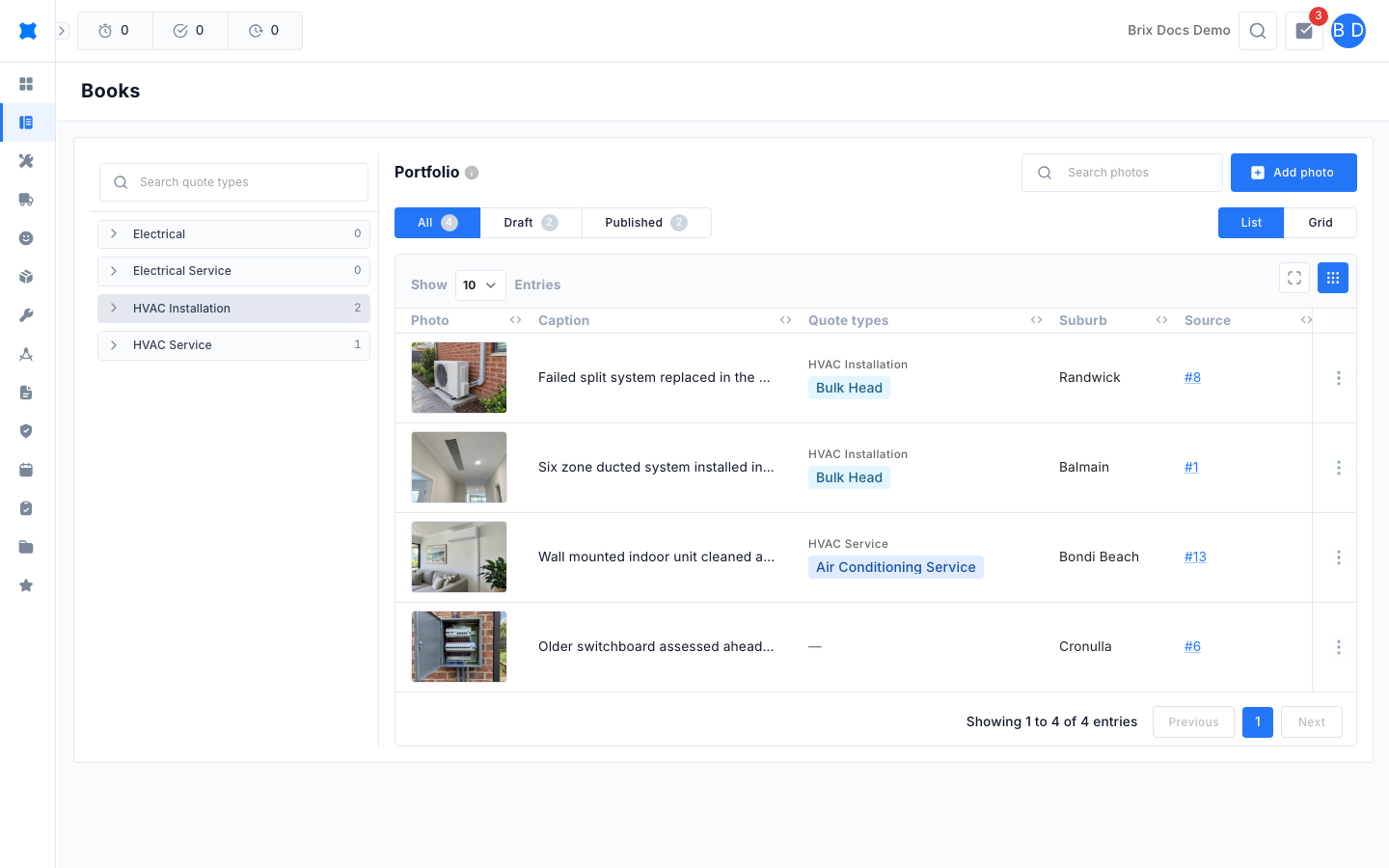Open the document file icon in sidebar

[x=26, y=393]
